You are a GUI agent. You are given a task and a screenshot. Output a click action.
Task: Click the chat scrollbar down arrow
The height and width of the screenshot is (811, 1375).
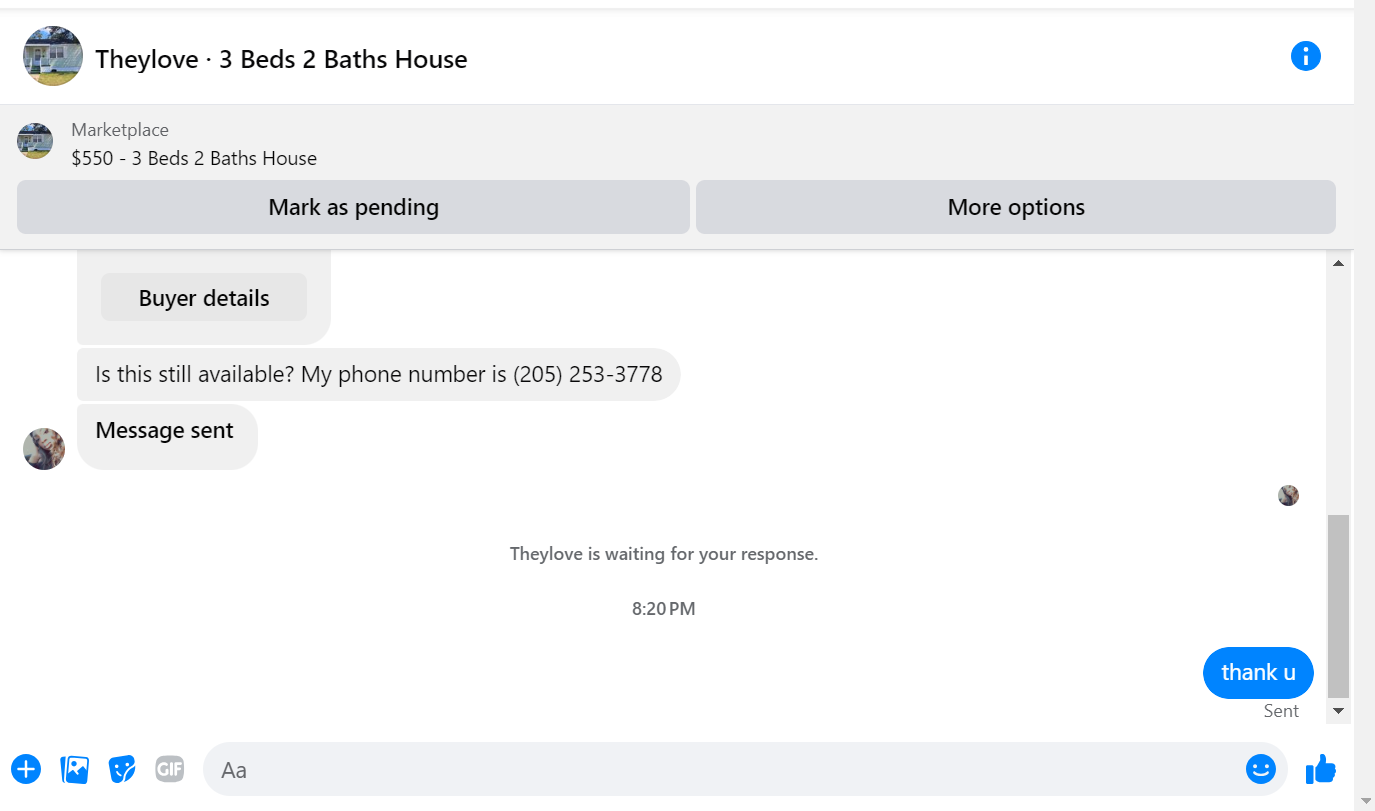(1338, 711)
